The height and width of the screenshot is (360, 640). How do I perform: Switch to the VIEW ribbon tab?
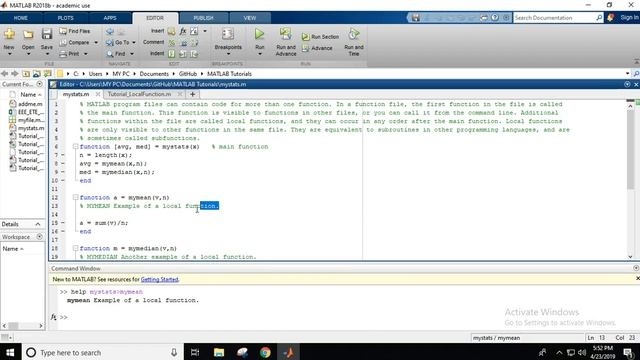(x=250, y=18)
